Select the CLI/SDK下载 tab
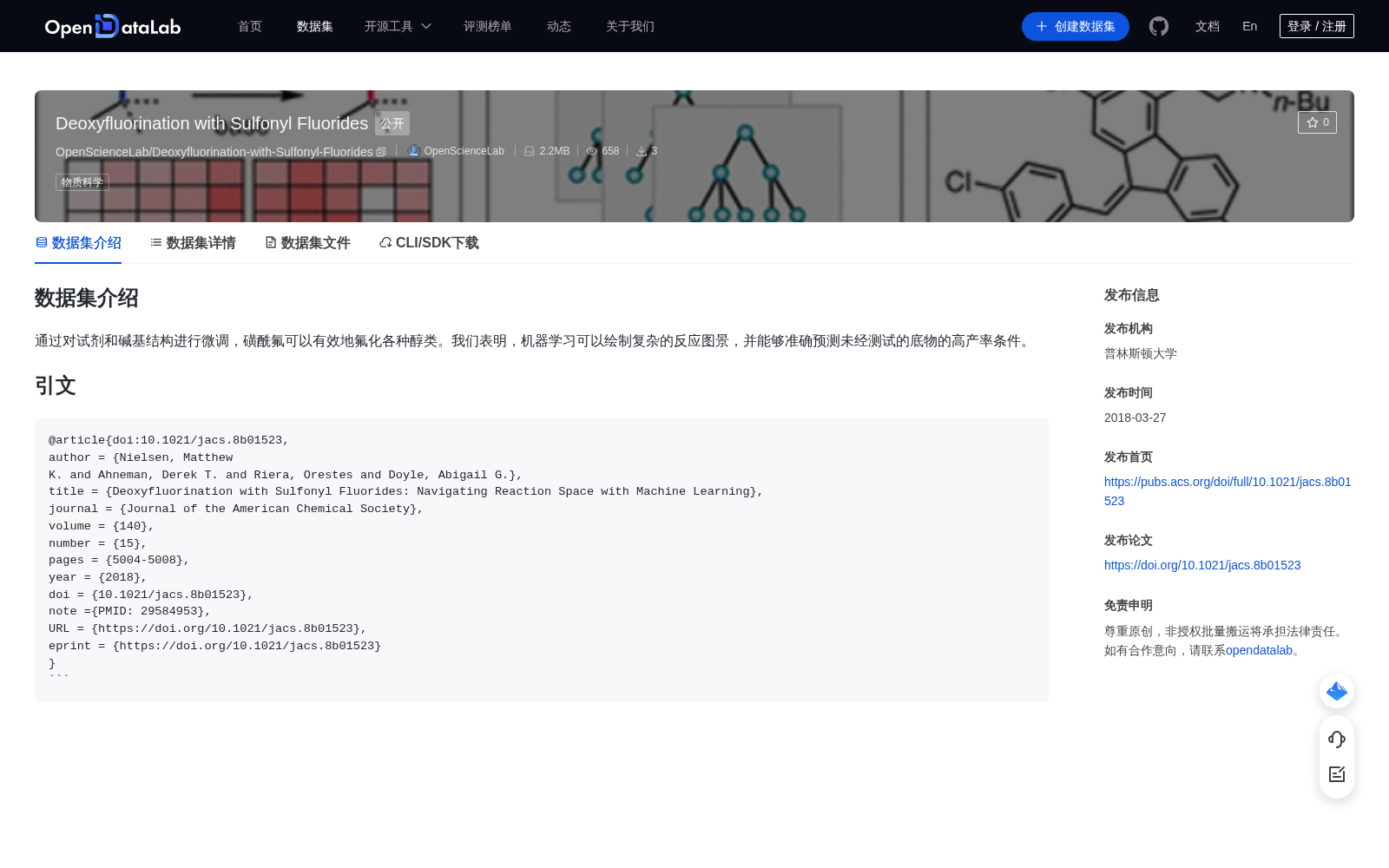The width and height of the screenshot is (1389, 868). click(x=429, y=243)
